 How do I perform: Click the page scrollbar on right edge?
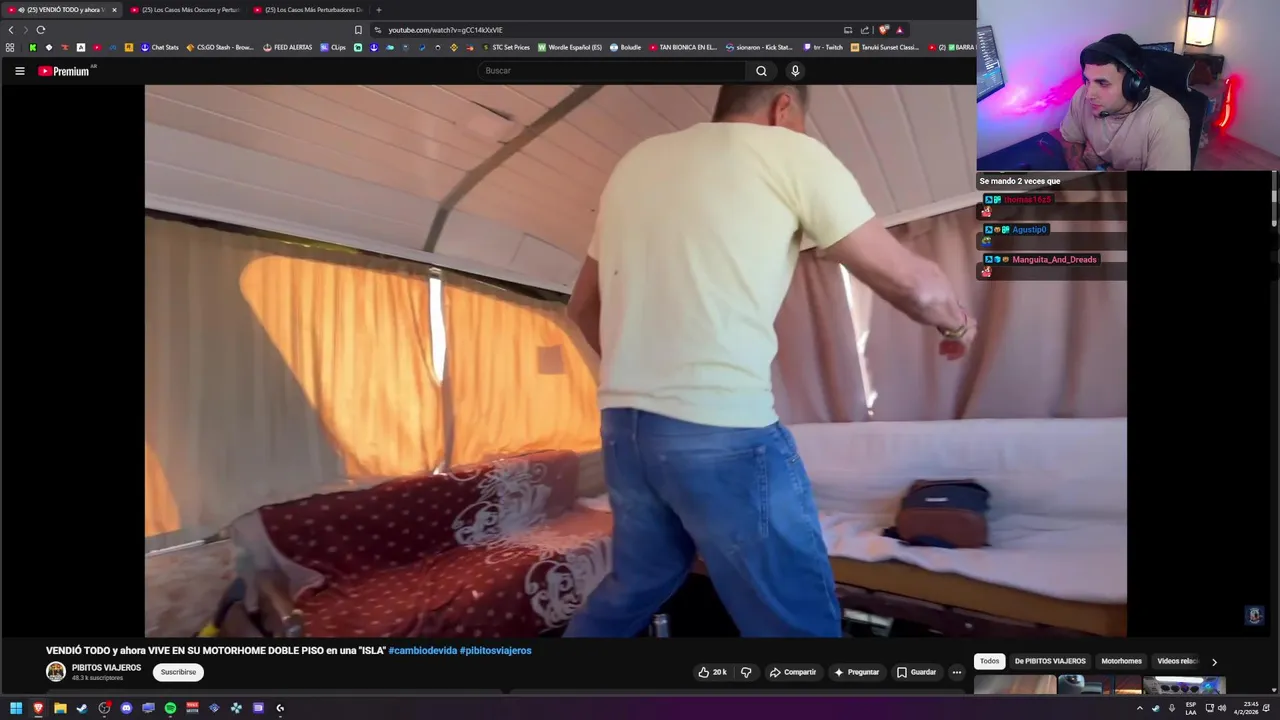[1273, 197]
